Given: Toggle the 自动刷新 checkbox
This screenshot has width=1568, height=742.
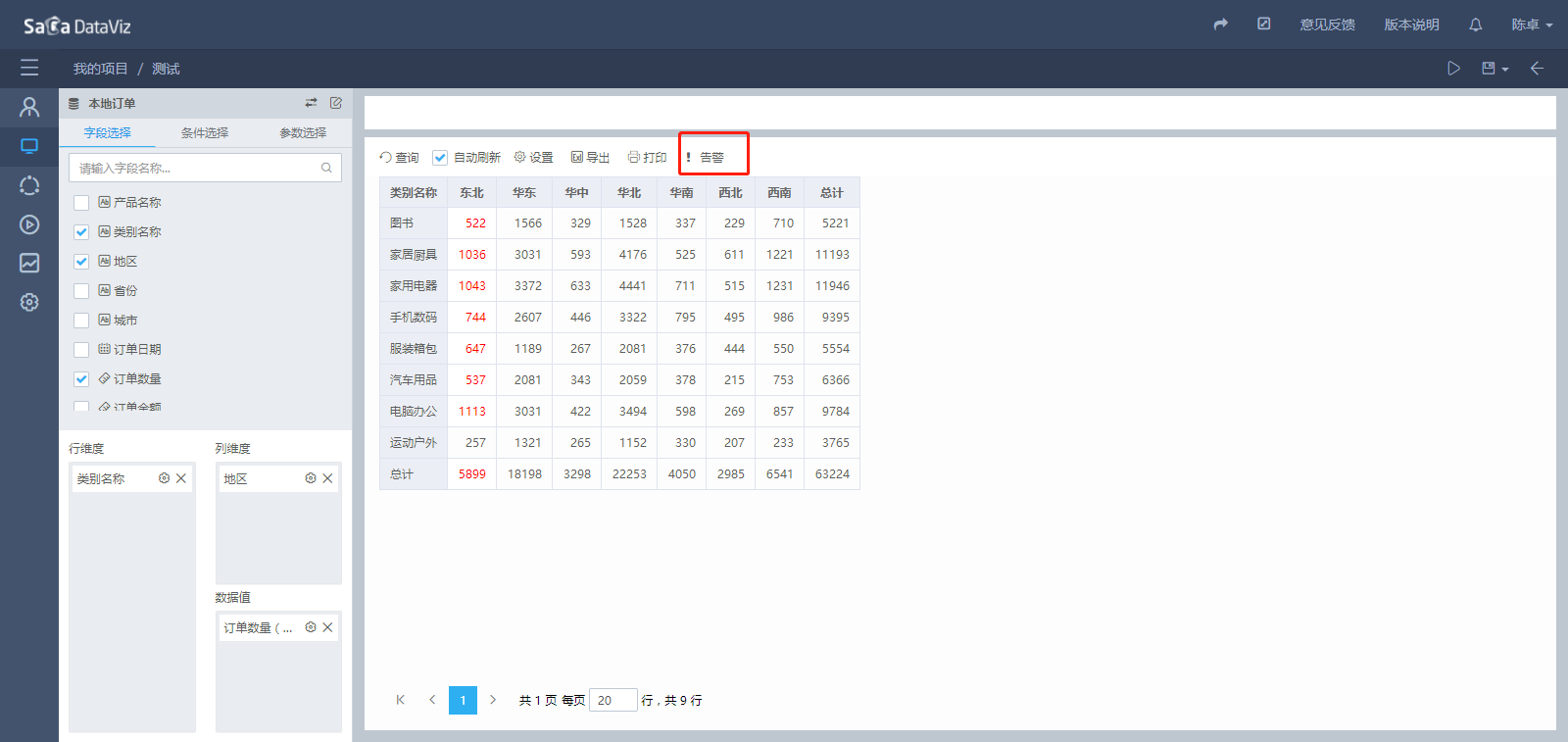Looking at the screenshot, I should [x=440, y=157].
